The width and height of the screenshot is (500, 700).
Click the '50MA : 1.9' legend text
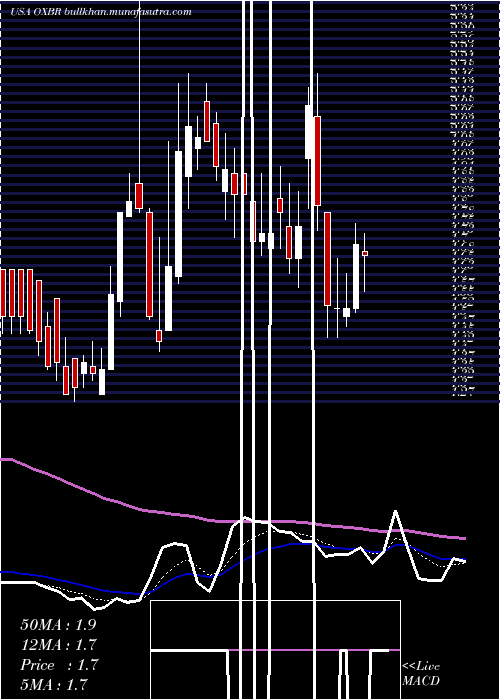[x=58, y=625]
